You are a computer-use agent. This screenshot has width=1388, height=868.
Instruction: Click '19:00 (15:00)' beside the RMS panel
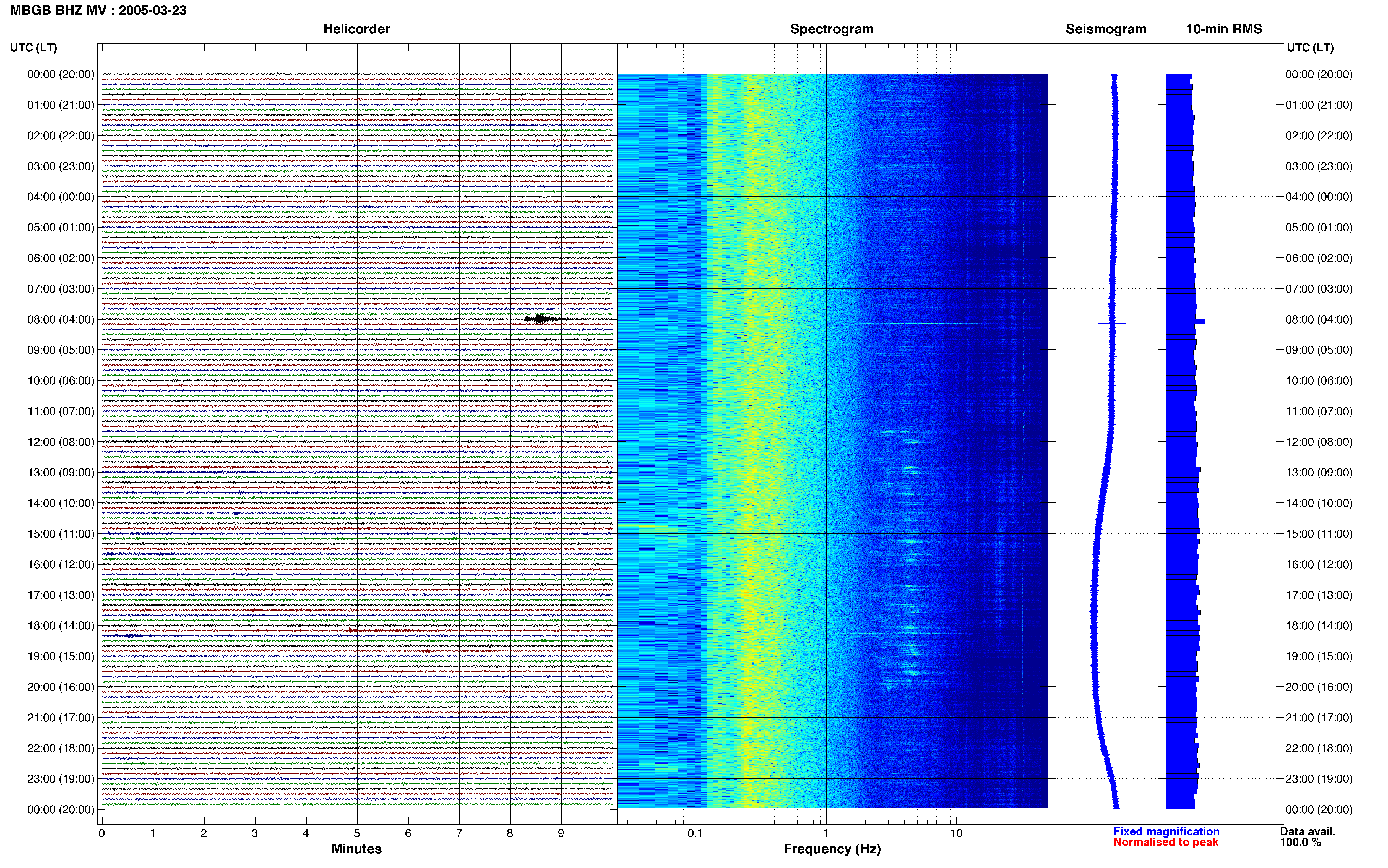click(1319, 657)
